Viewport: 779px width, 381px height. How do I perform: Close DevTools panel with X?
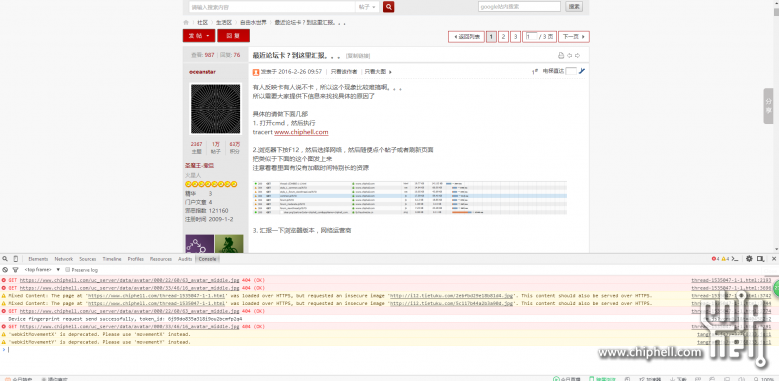774,259
